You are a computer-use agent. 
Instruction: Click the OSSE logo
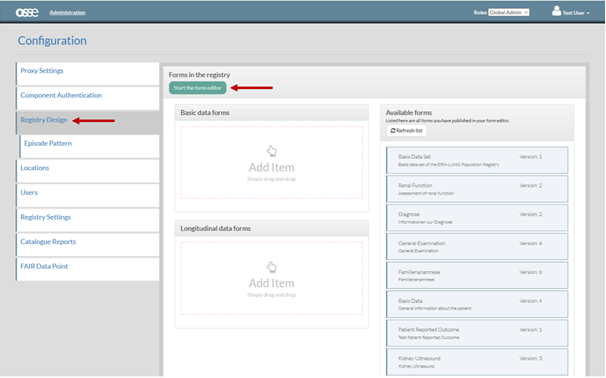pyautogui.click(x=27, y=12)
